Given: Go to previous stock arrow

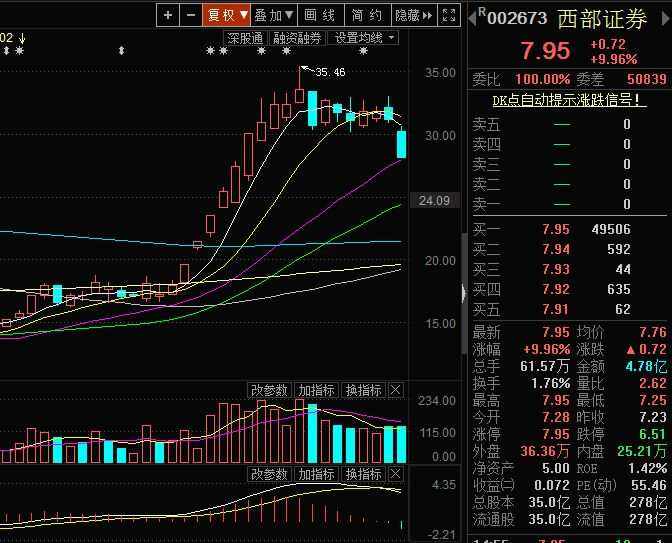Looking at the screenshot, I should 472,18.
